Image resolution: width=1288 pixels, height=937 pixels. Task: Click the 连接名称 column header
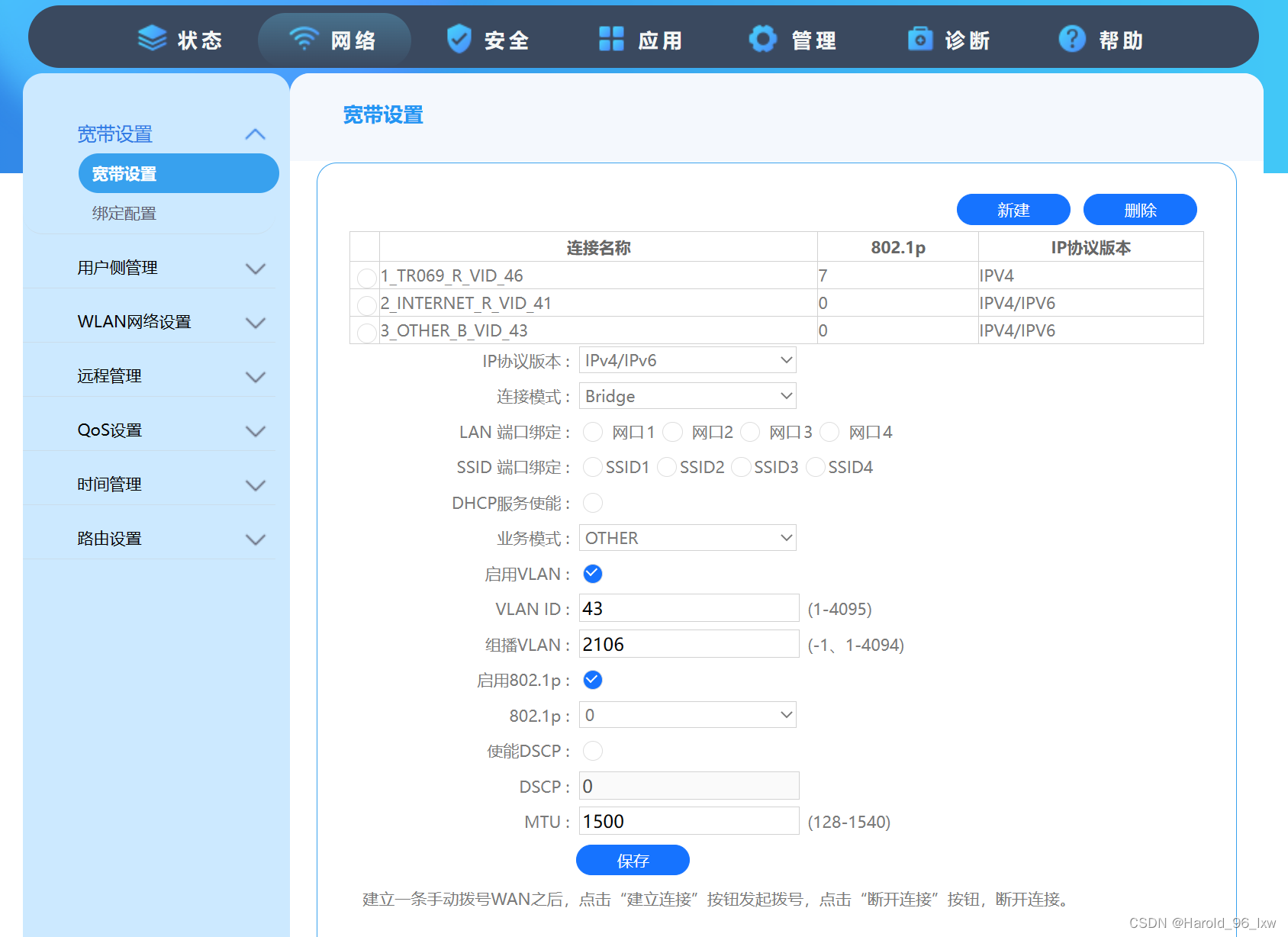[598, 248]
